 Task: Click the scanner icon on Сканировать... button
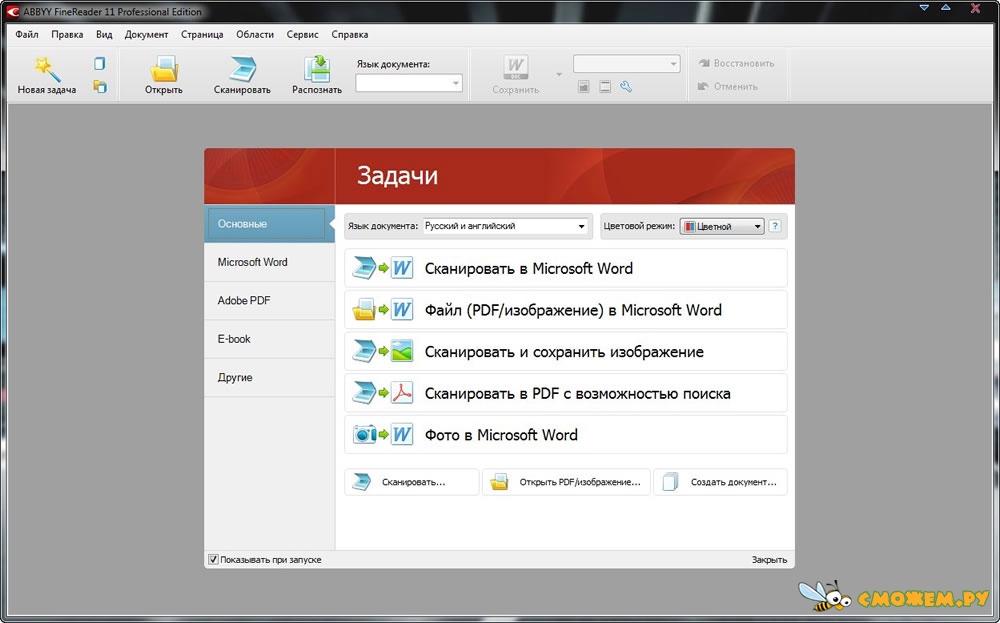click(x=362, y=482)
